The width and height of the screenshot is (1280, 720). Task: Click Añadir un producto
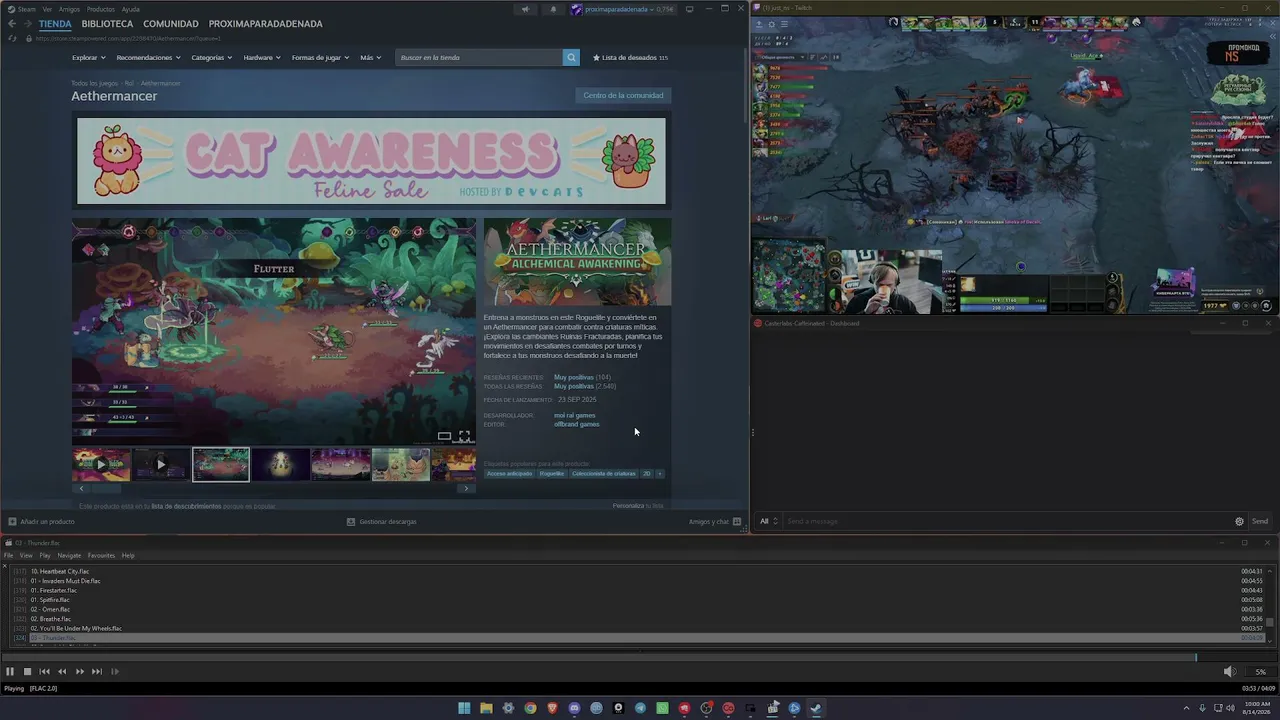pyautogui.click(x=41, y=521)
